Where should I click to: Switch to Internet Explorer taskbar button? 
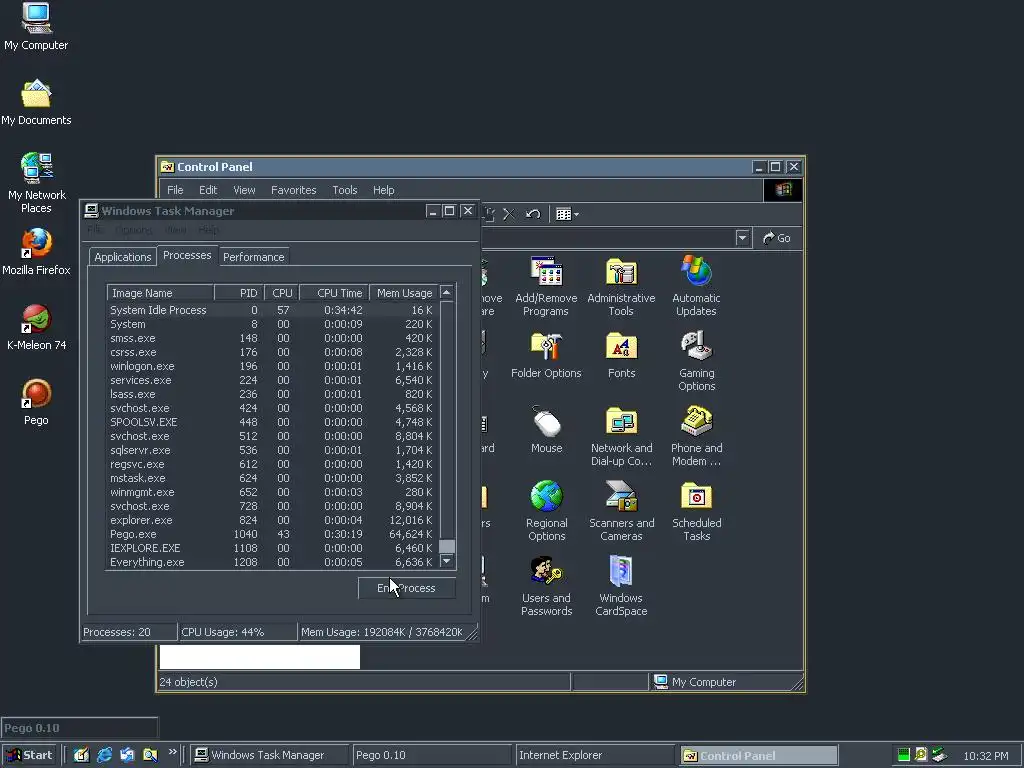[x=594, y=755]
